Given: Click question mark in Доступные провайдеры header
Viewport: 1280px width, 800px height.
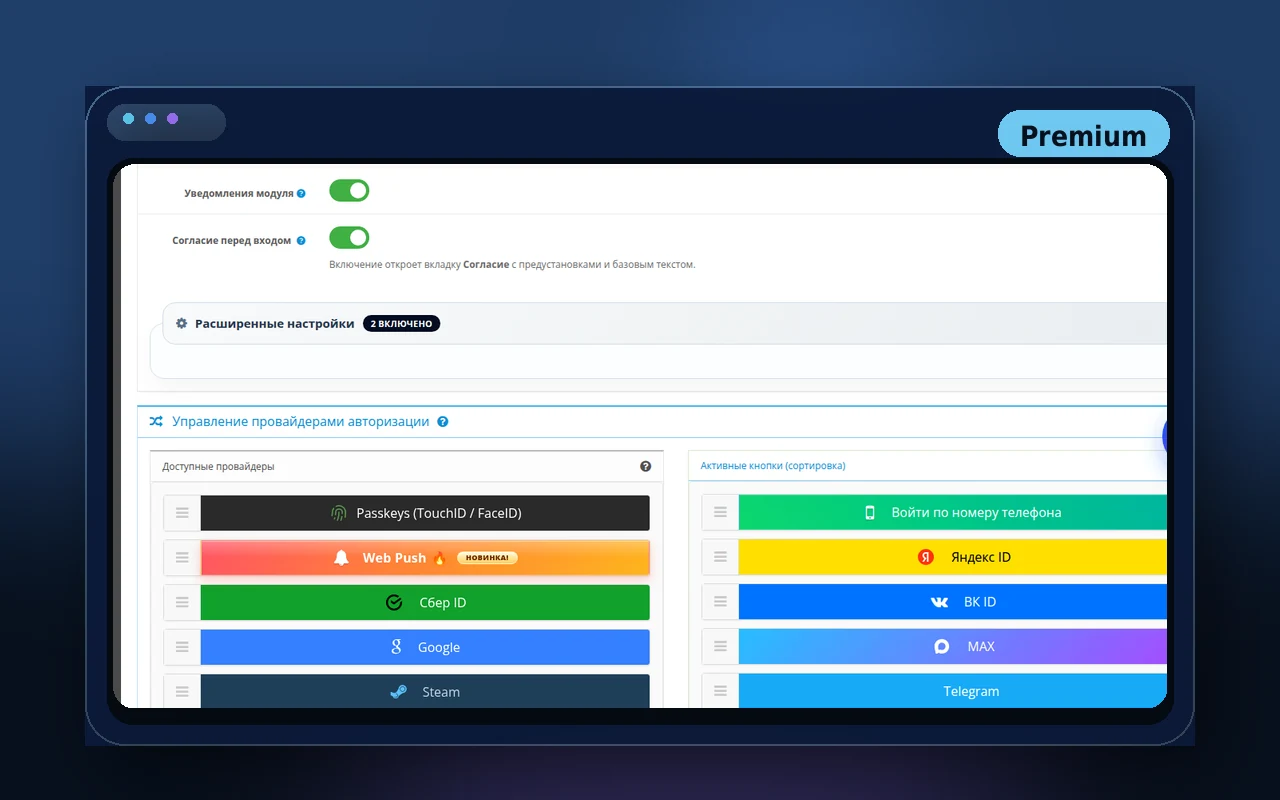Looking at the screenshot, I should click(645, 466).
